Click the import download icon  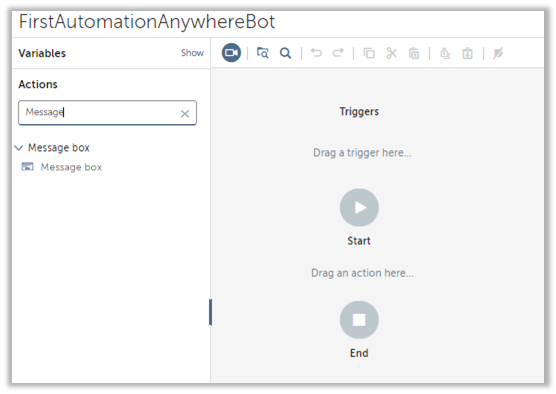click(x=467, y=53)
